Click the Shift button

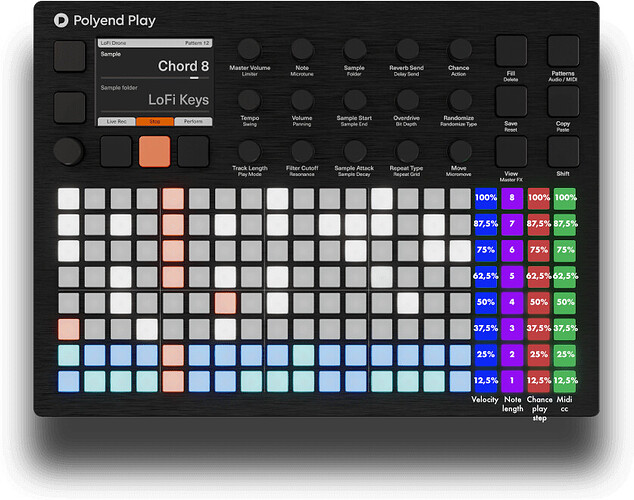(563, 152)
